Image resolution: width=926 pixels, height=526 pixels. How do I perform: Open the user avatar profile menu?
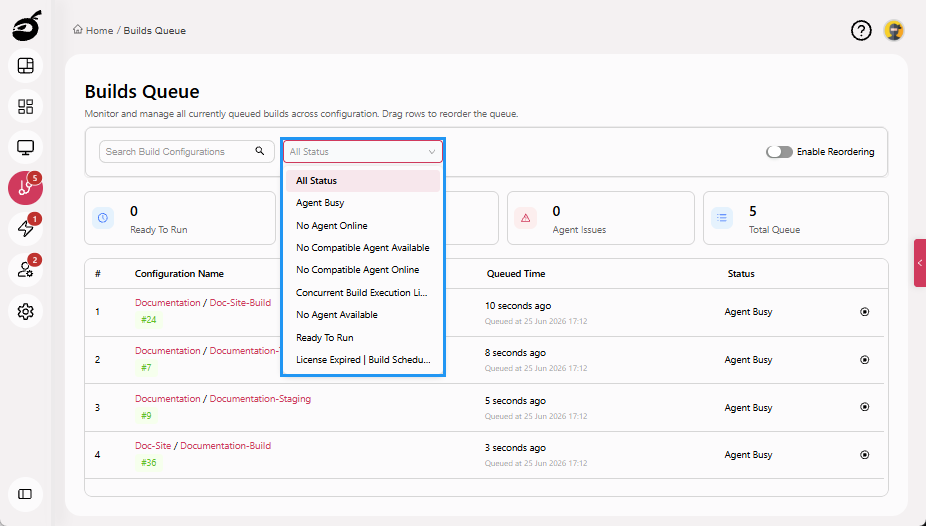pos(894,30)
